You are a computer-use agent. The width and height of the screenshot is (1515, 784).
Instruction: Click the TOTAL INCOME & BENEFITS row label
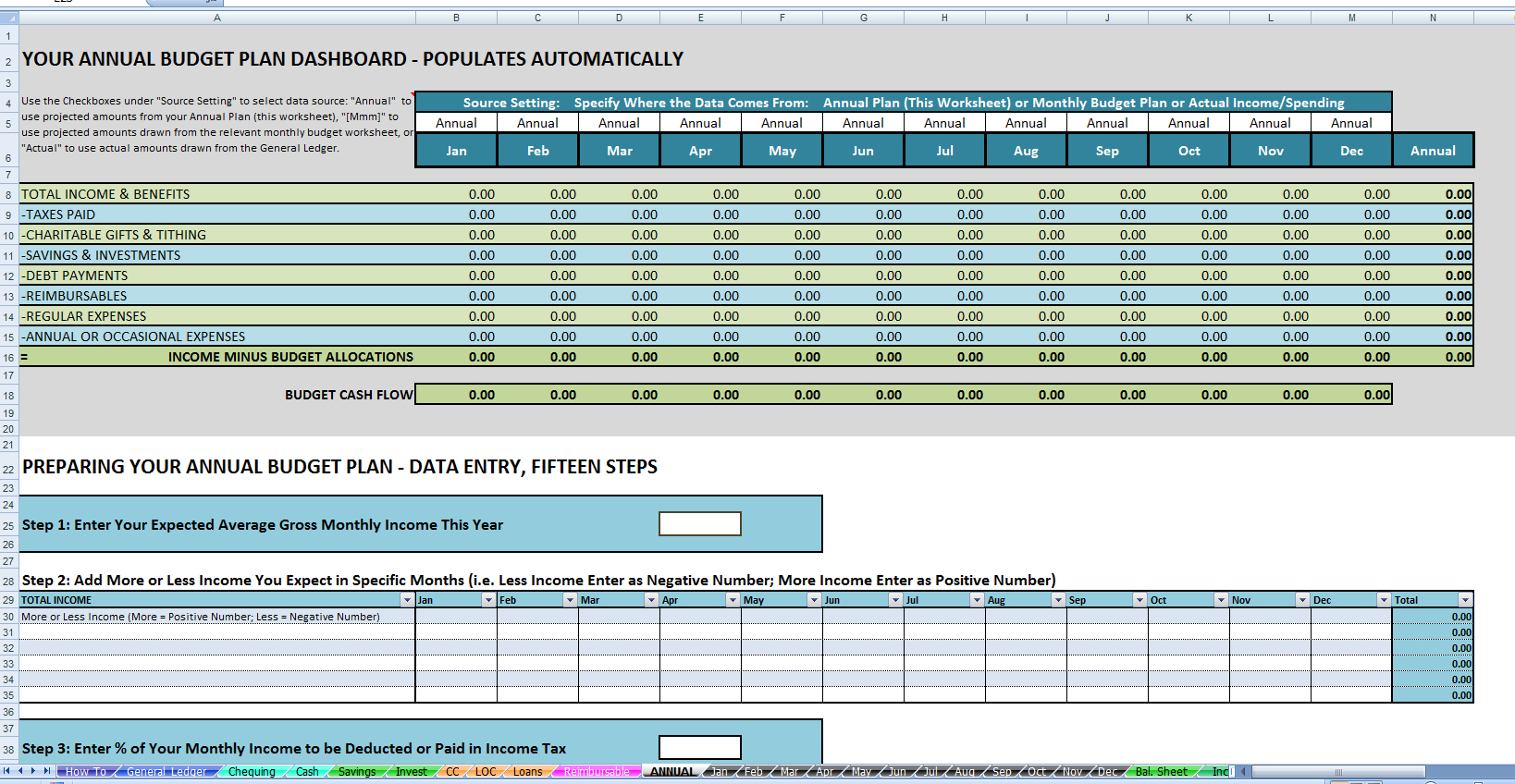point(105,194)
